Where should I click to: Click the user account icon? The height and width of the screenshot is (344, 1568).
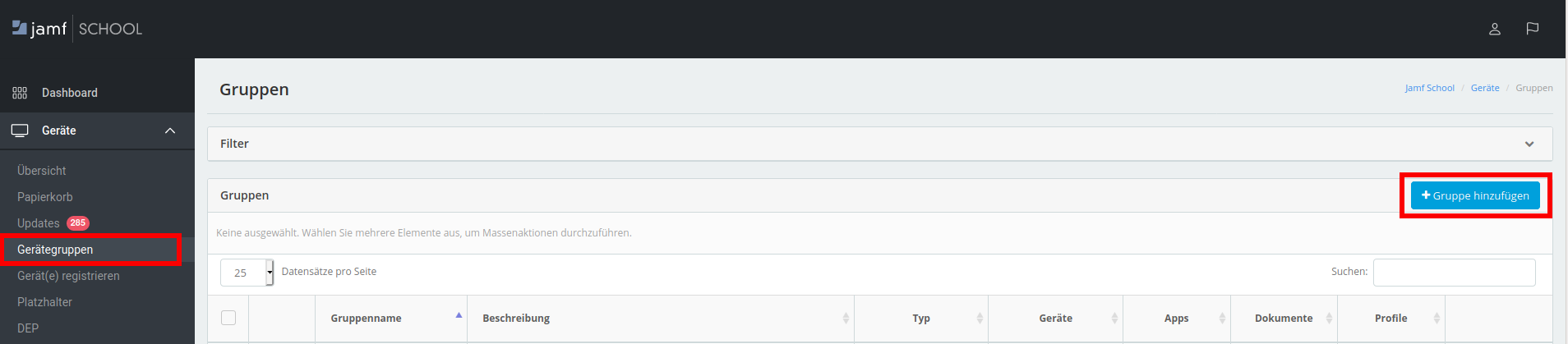pyautogui.click(x=1495, y=29)
